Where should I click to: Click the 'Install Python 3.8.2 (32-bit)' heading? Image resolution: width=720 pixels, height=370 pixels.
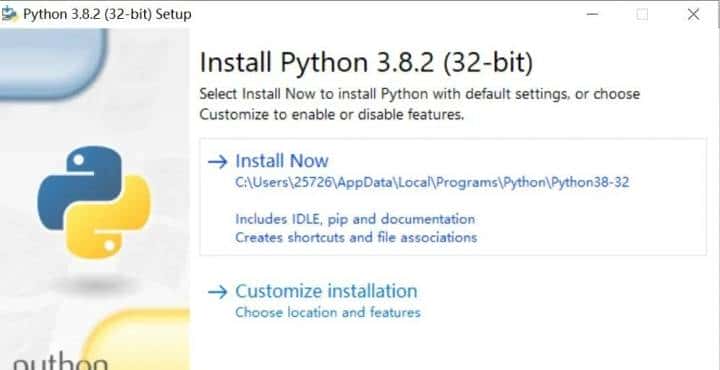366,63
